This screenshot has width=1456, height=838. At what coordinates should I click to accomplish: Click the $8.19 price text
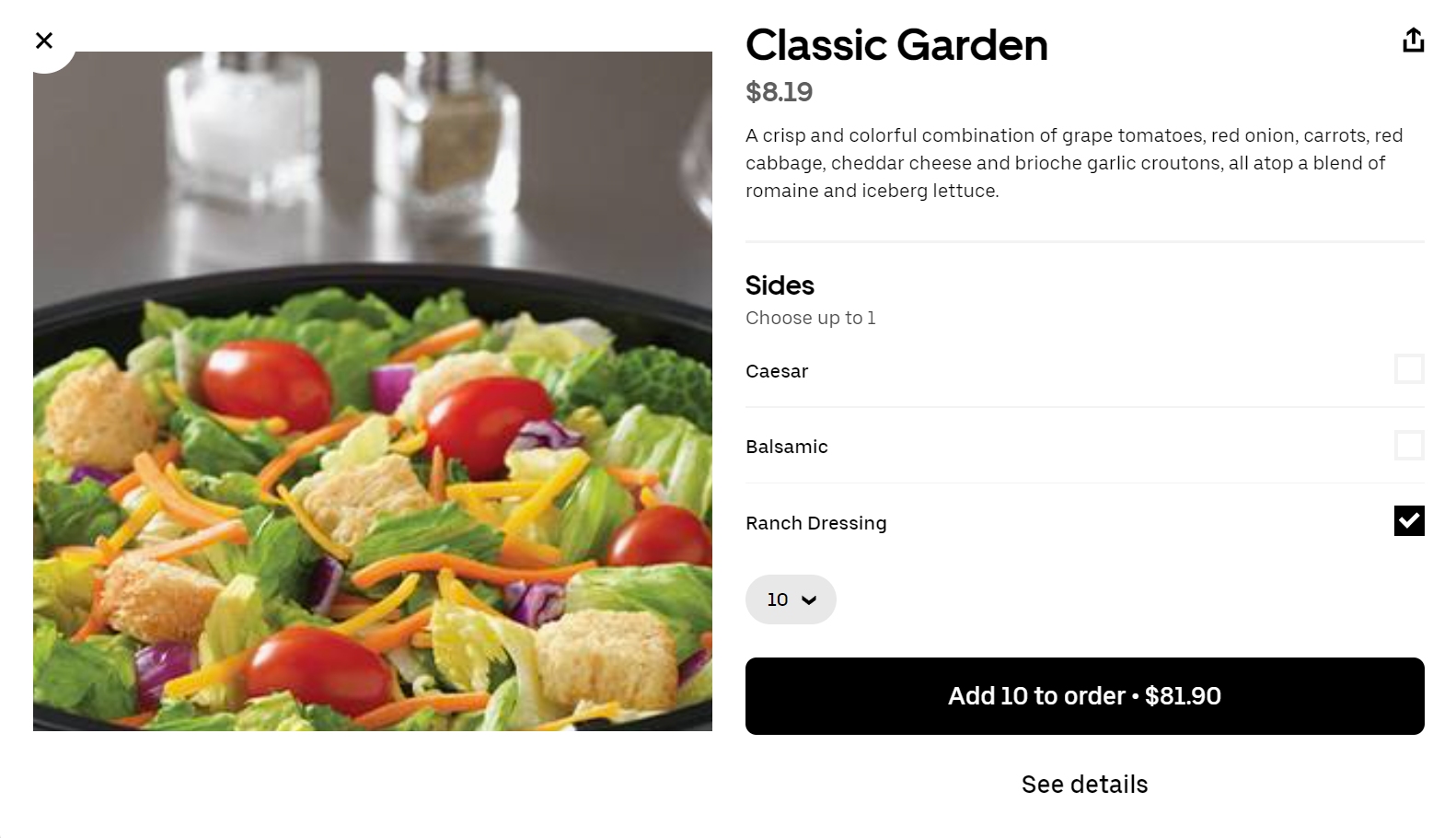779,92
